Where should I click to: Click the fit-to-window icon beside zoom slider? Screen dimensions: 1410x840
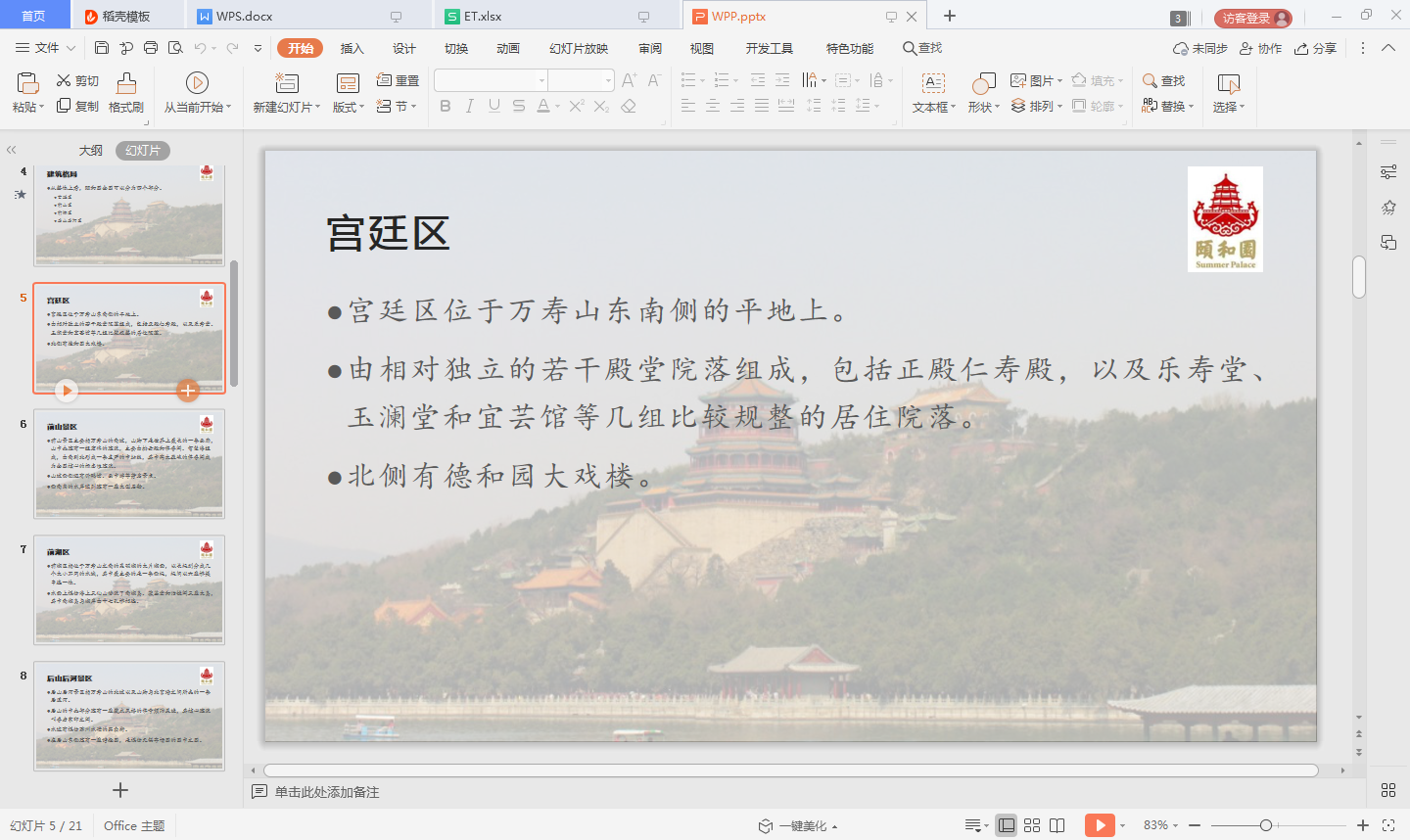point(1388,825)
